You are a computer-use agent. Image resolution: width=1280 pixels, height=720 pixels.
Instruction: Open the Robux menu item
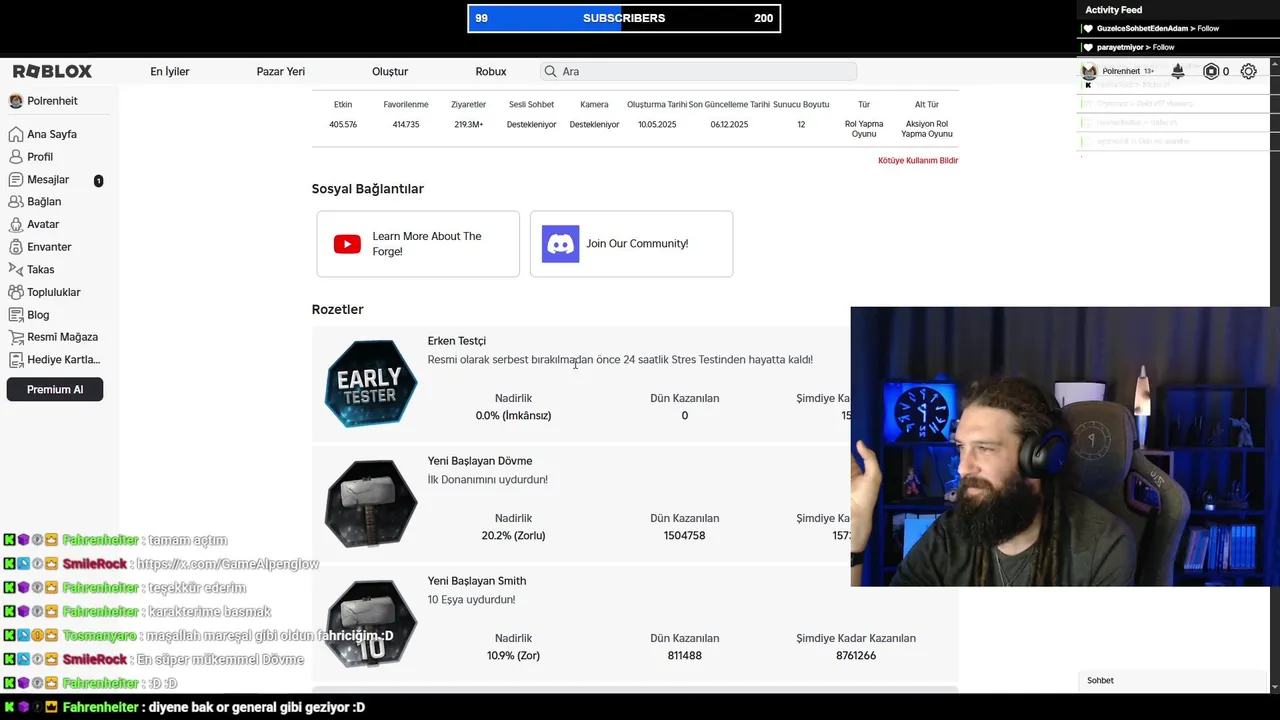tap(491, 72)
